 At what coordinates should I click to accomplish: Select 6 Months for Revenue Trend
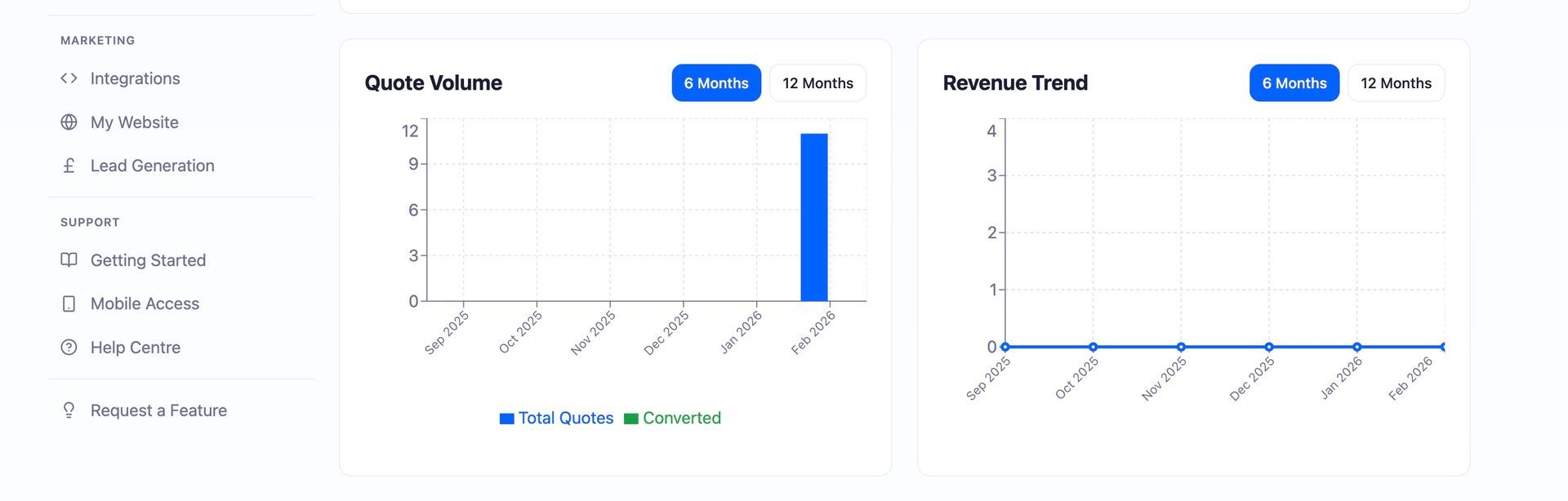coord(1294,83)
